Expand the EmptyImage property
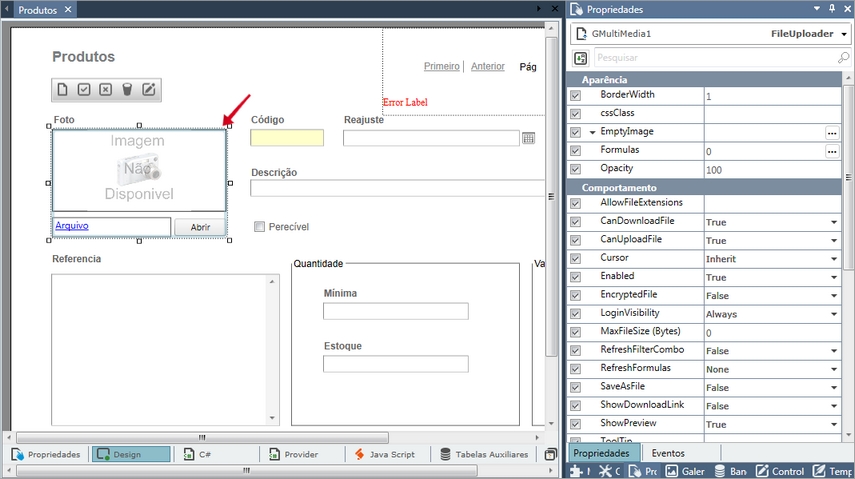This screenshot has height=479, width=855. coord(592,132)
